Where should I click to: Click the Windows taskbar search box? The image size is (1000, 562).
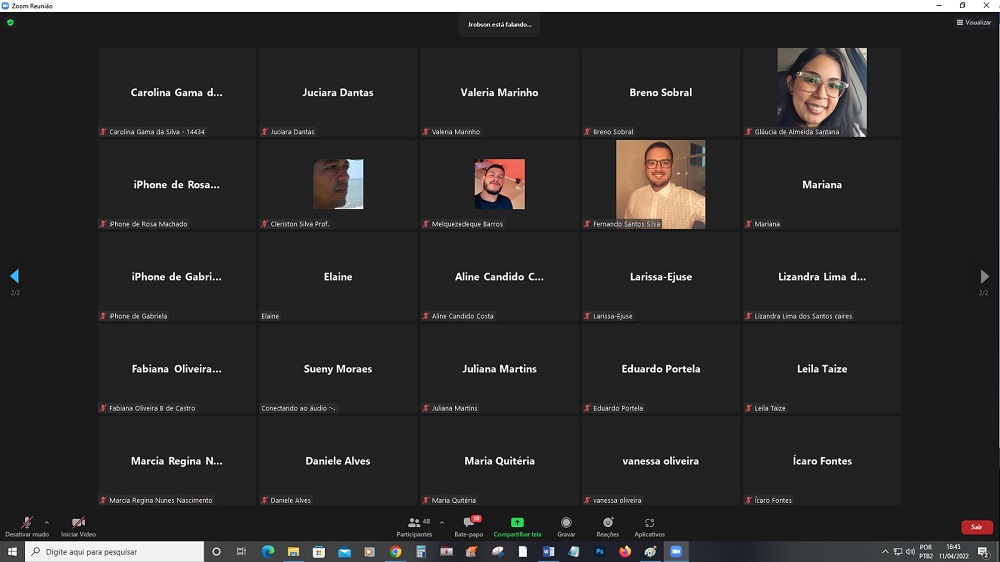point(115,551)
